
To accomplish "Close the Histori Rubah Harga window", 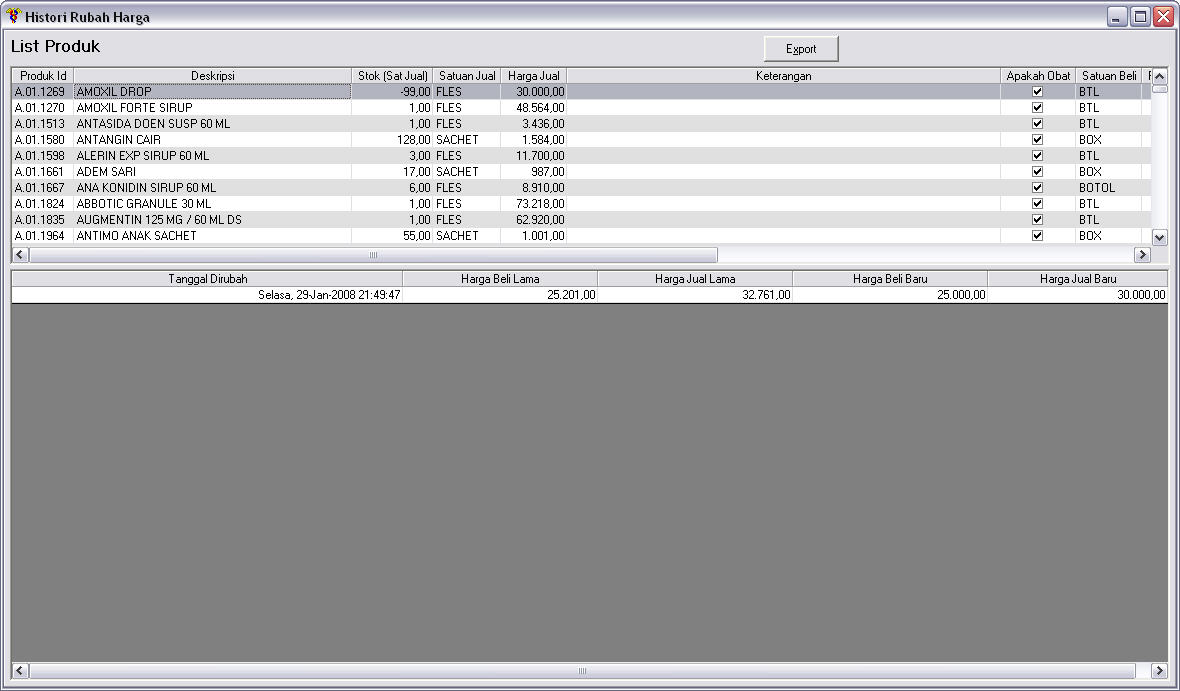I will (x=1163, y=17).
